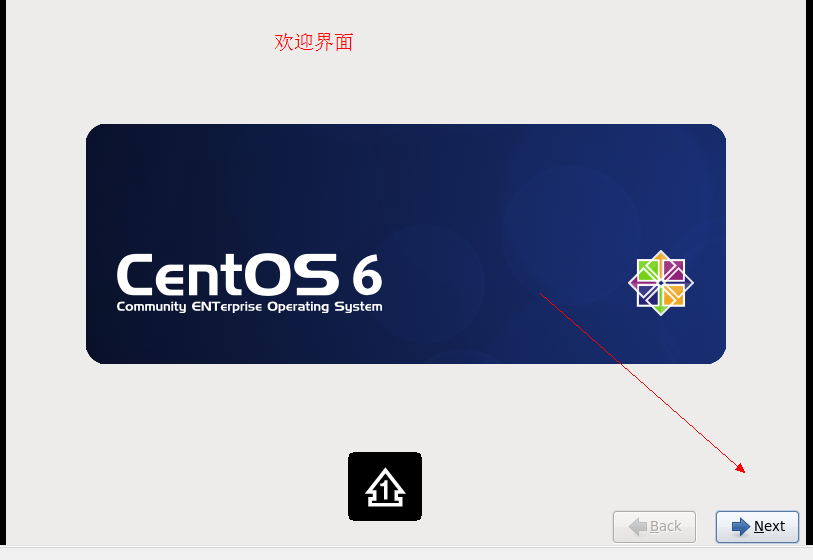Image resolution: width=813 pixels, height=560 pixels.
Task: Click the dark blue CentOS splash banner
Action: click(x=406, y=244)
